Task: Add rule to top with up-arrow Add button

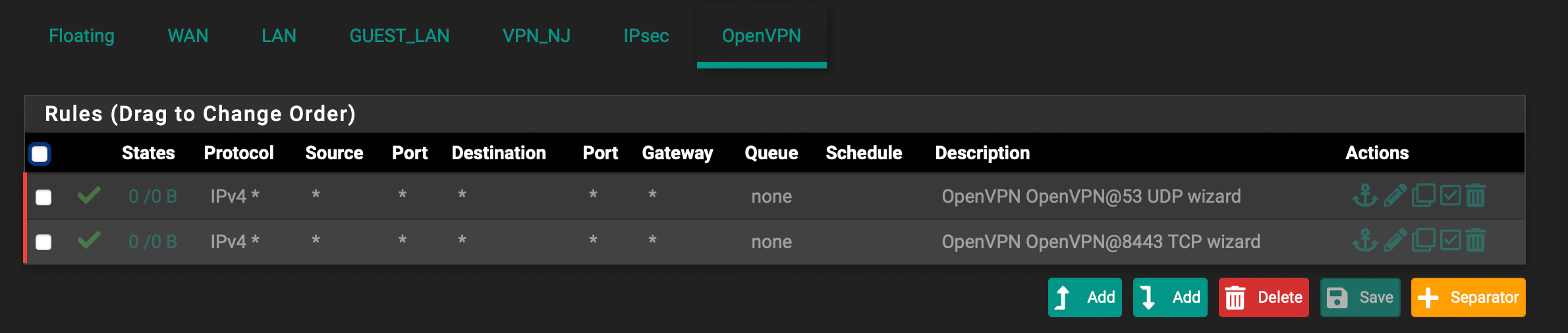Action: tap(1084, 297)
